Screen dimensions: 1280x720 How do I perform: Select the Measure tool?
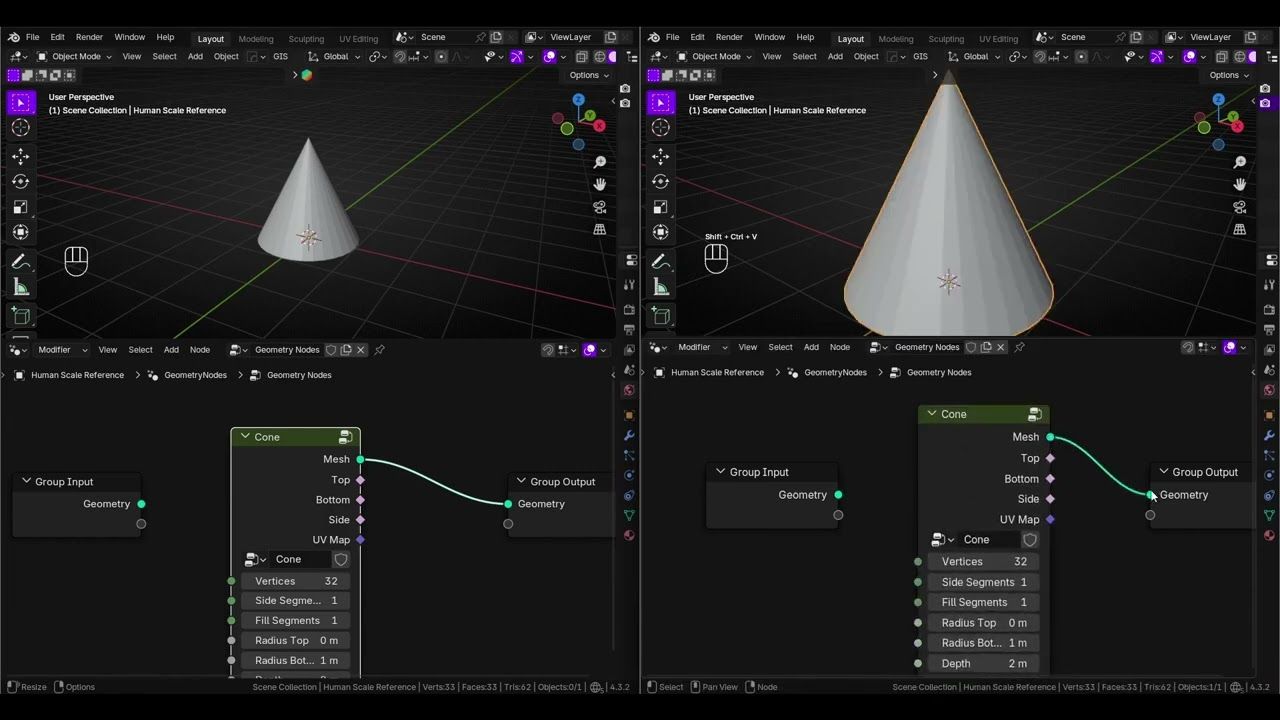click(x=21, y=287)
